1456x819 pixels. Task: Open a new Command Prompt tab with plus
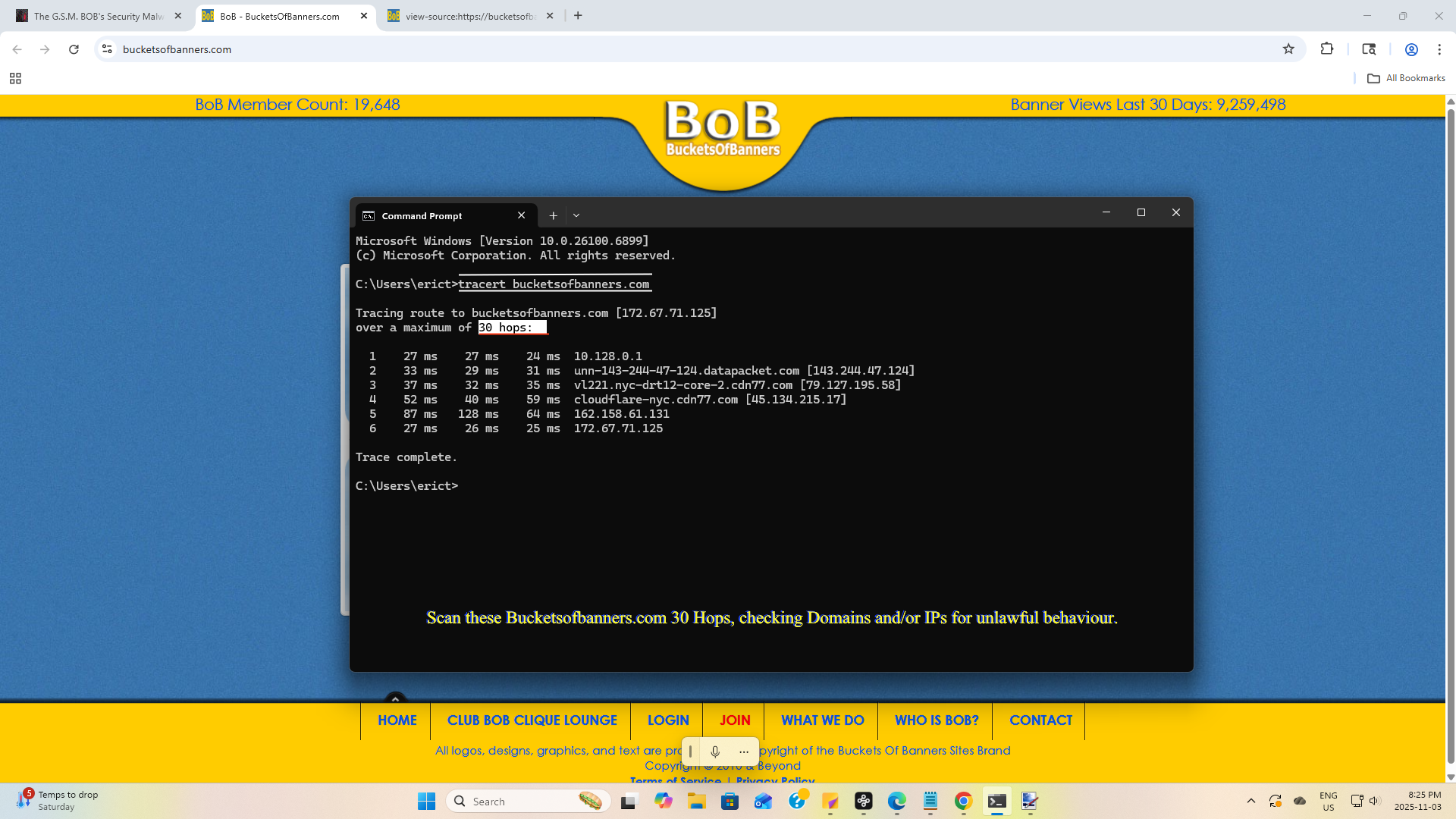554,215
